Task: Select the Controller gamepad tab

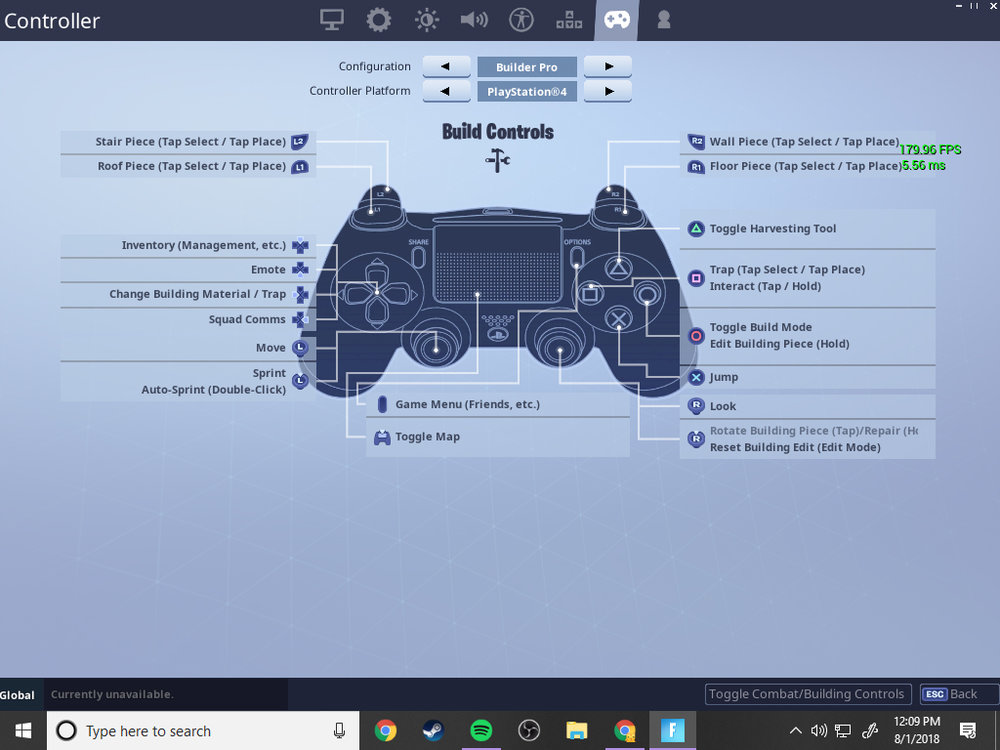Action: tap(617, 20)
